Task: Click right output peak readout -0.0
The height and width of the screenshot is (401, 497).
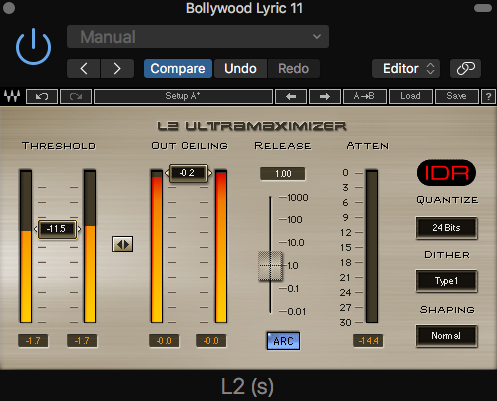Action: coord(211,341)
